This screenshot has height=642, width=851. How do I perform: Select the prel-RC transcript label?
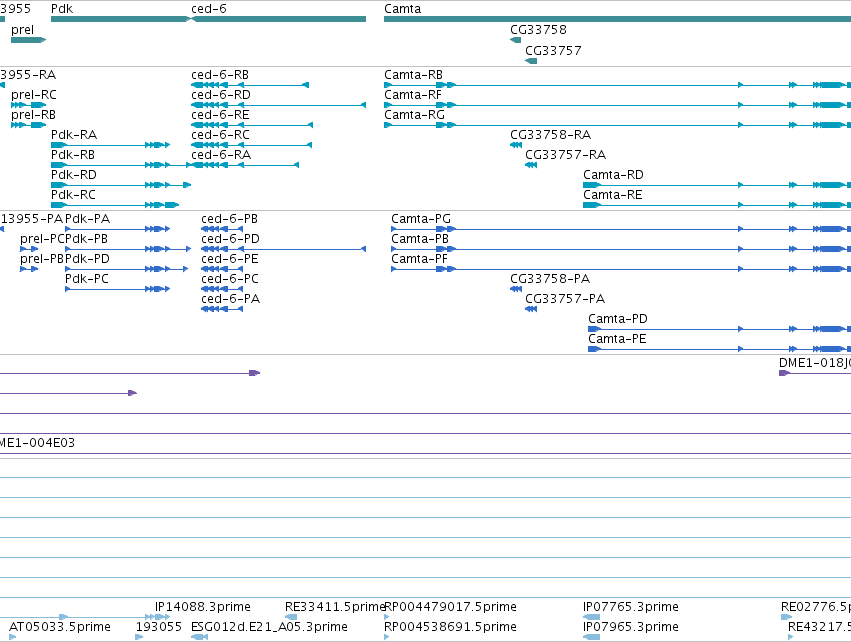[34, 95]
